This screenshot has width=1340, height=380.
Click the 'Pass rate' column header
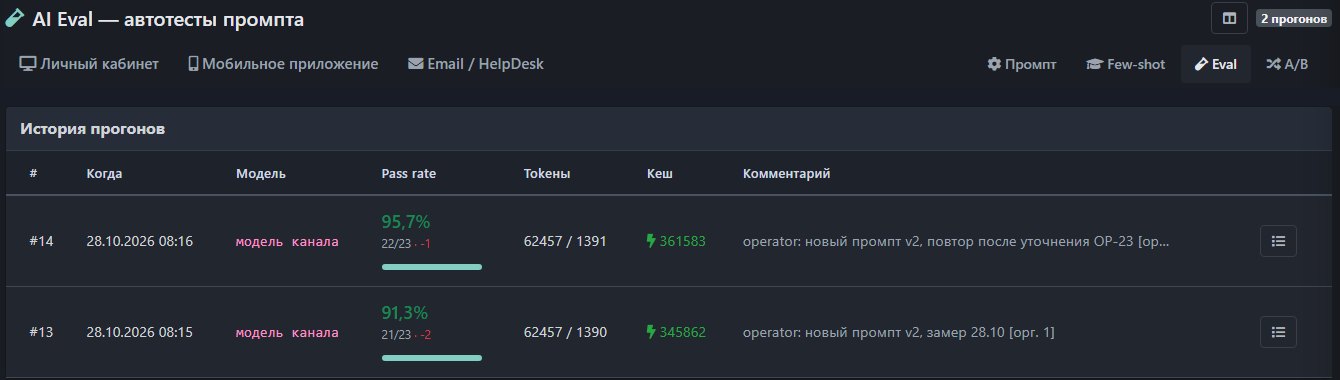(409, 174)
